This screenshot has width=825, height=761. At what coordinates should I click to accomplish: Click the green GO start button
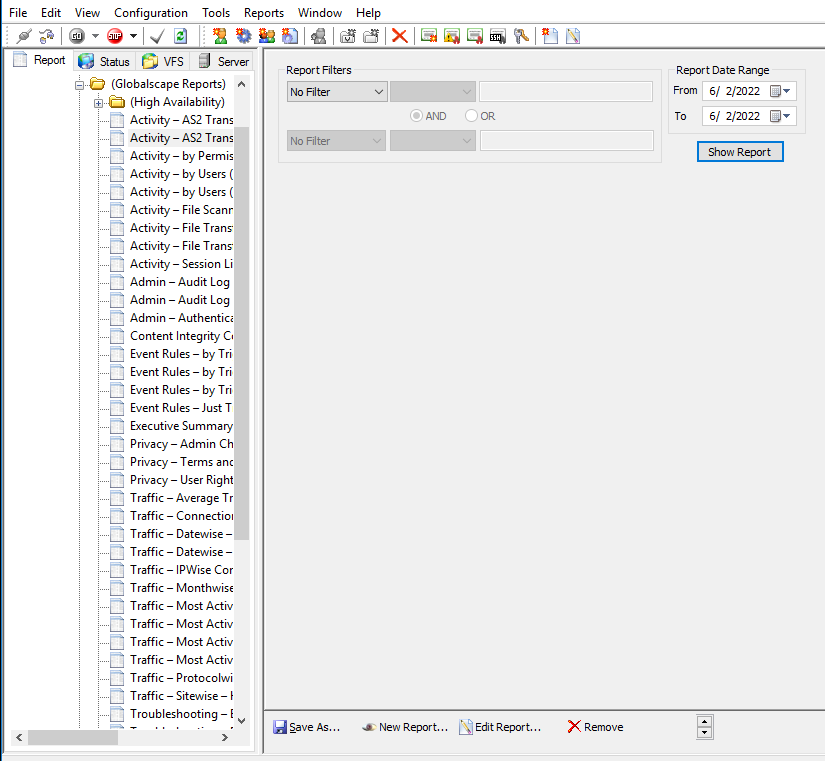tap(76, 36)
